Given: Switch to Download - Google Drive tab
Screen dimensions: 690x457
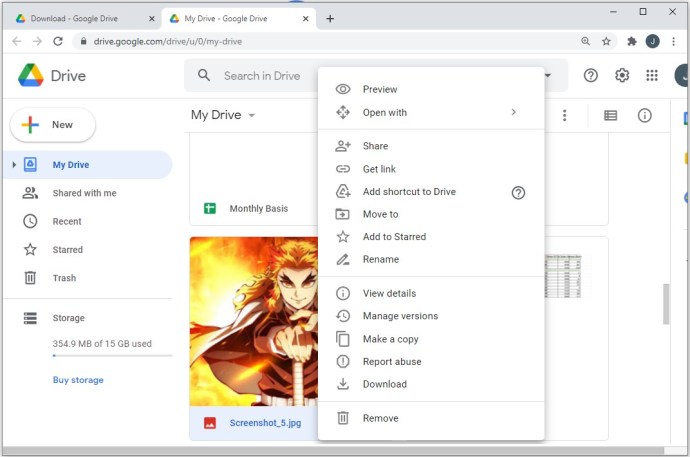Looking at the screenshot, I should [82, 18].
